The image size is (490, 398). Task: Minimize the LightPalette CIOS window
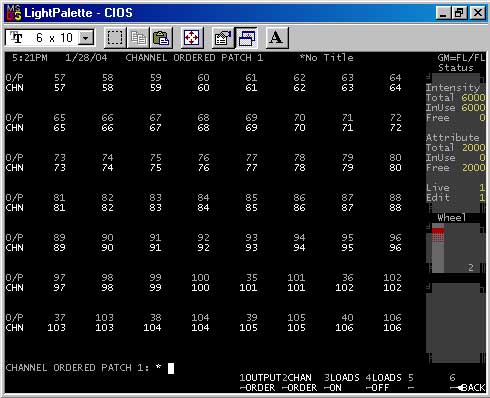tap(443, 13)
